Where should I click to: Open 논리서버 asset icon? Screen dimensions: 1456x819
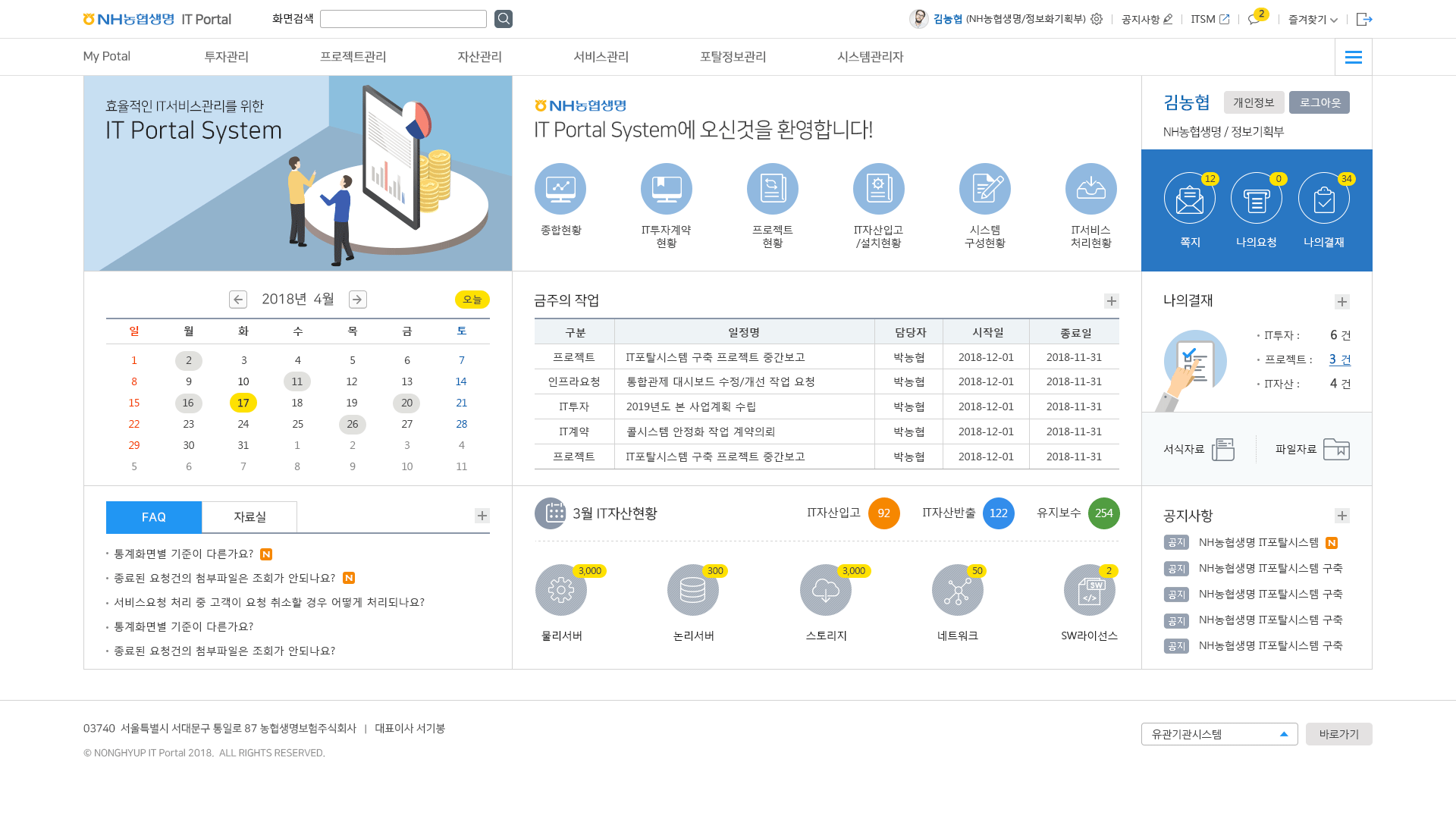click(x=693, y=590)
